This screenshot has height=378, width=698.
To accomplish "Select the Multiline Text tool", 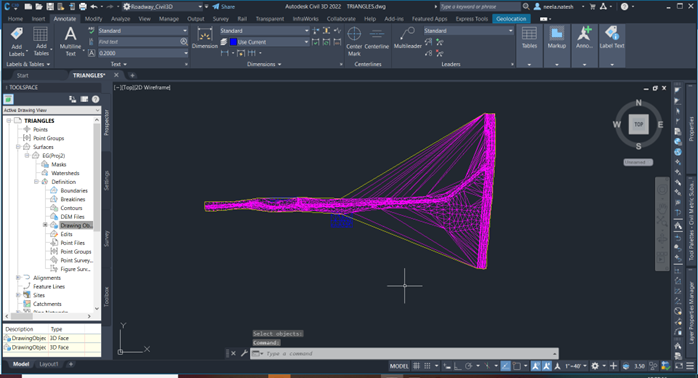I will click(70, 41).
